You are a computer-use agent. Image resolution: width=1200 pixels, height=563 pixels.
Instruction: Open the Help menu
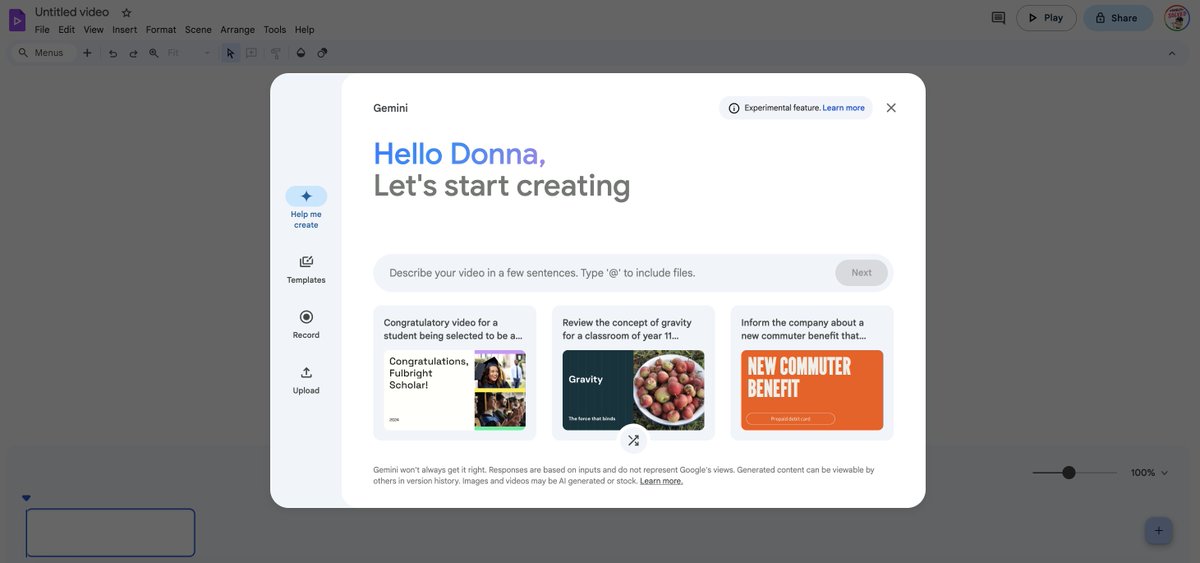tap(305, 30)
